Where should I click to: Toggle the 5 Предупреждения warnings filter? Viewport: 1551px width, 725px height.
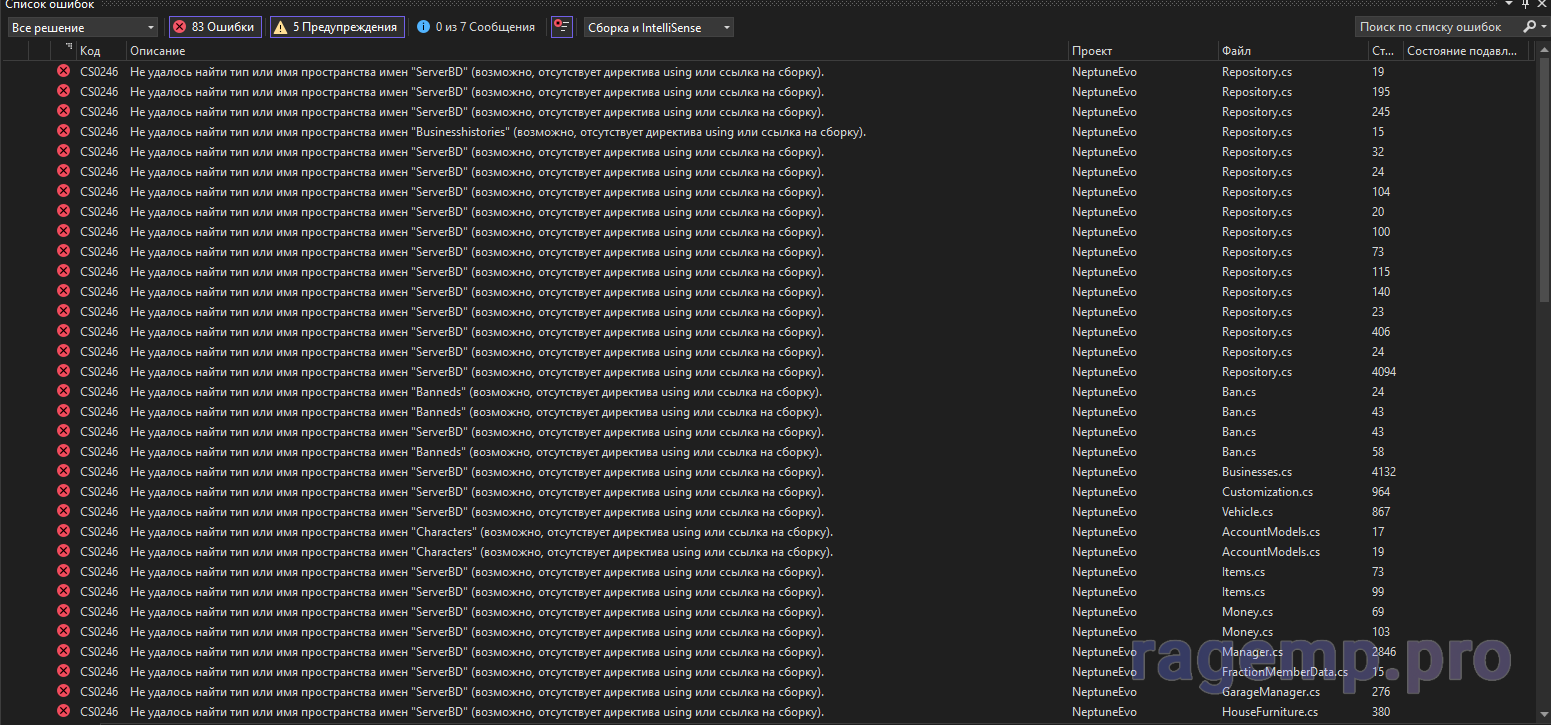tap(337, 27)
